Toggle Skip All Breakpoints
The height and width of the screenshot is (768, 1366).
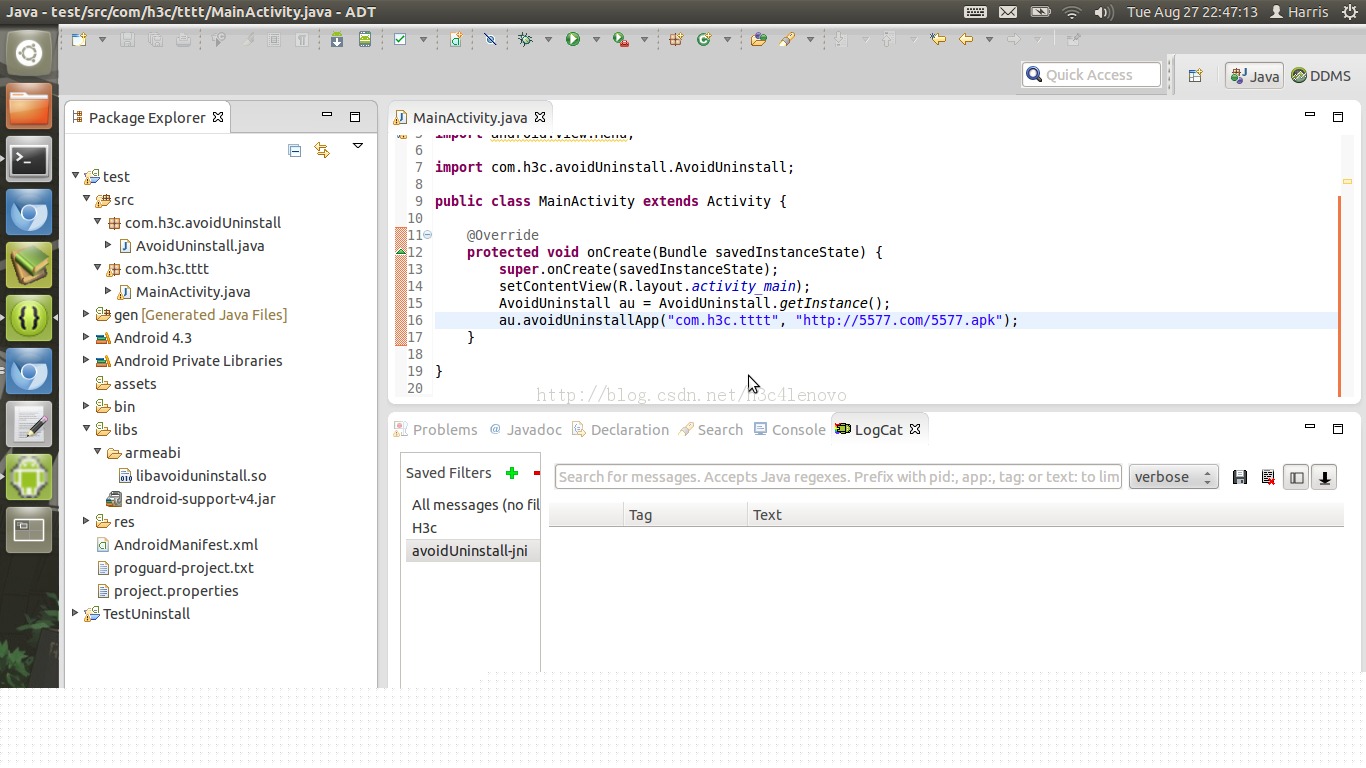coord(490,39)
